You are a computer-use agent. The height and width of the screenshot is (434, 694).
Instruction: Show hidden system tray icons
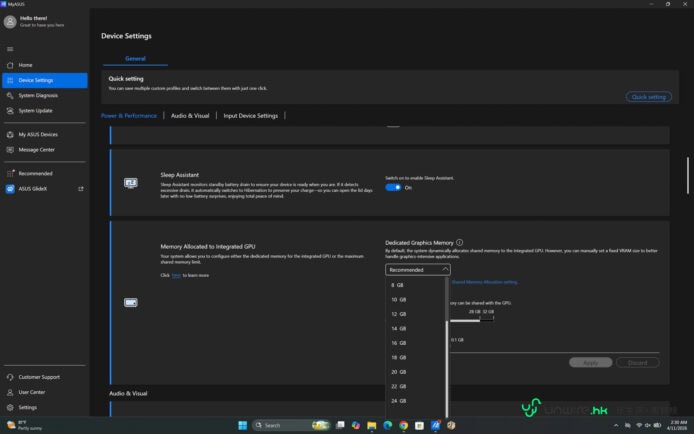pos(616,425)
